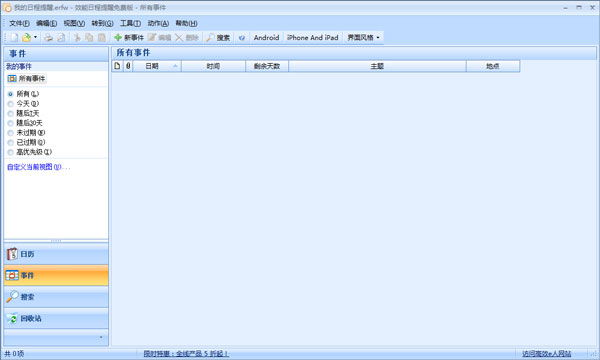Sort by the 地点 column header
Viewport: 600px width, 360px height.
tap(493, 66)
